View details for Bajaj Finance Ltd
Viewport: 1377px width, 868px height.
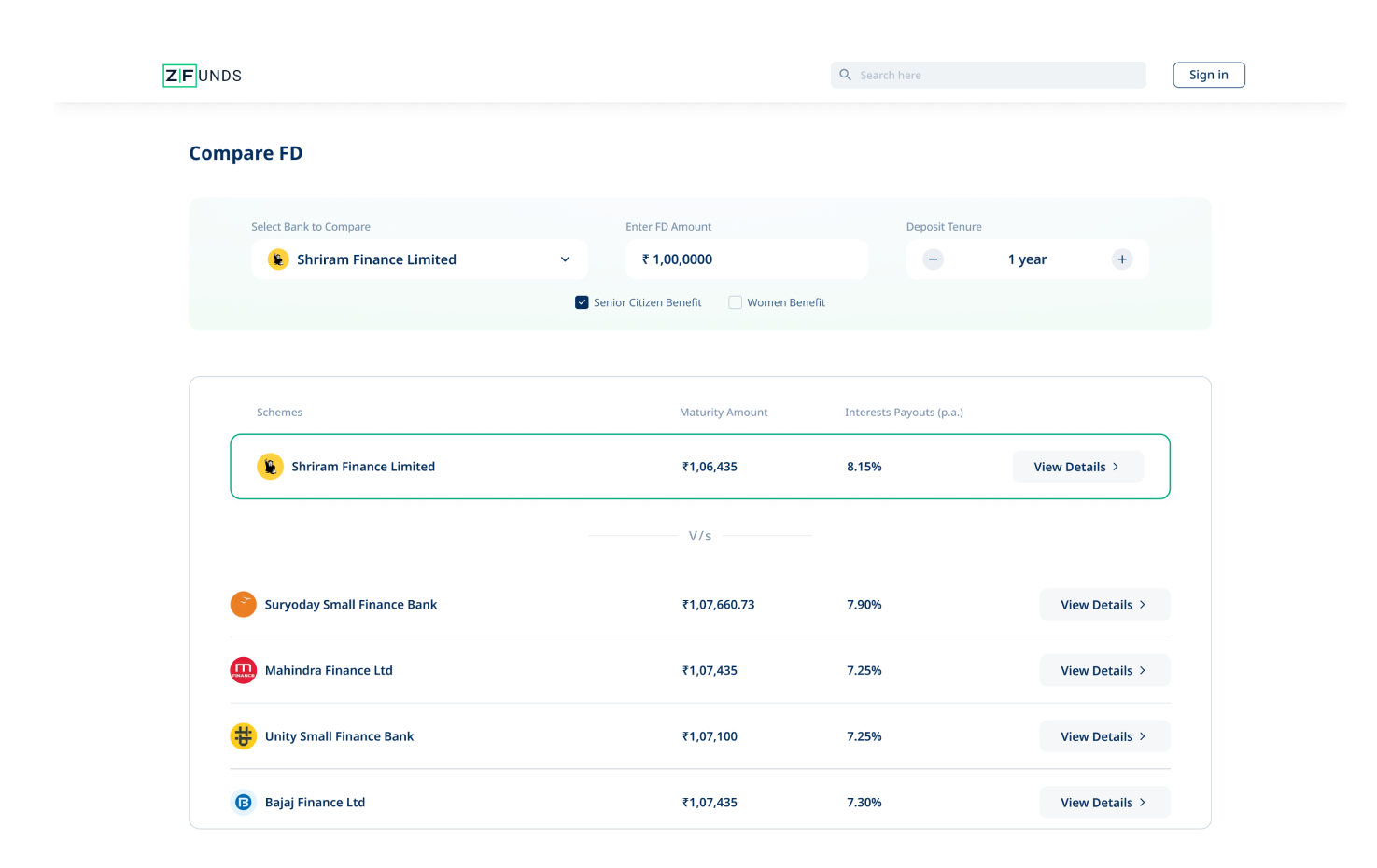coord(1104,802)
